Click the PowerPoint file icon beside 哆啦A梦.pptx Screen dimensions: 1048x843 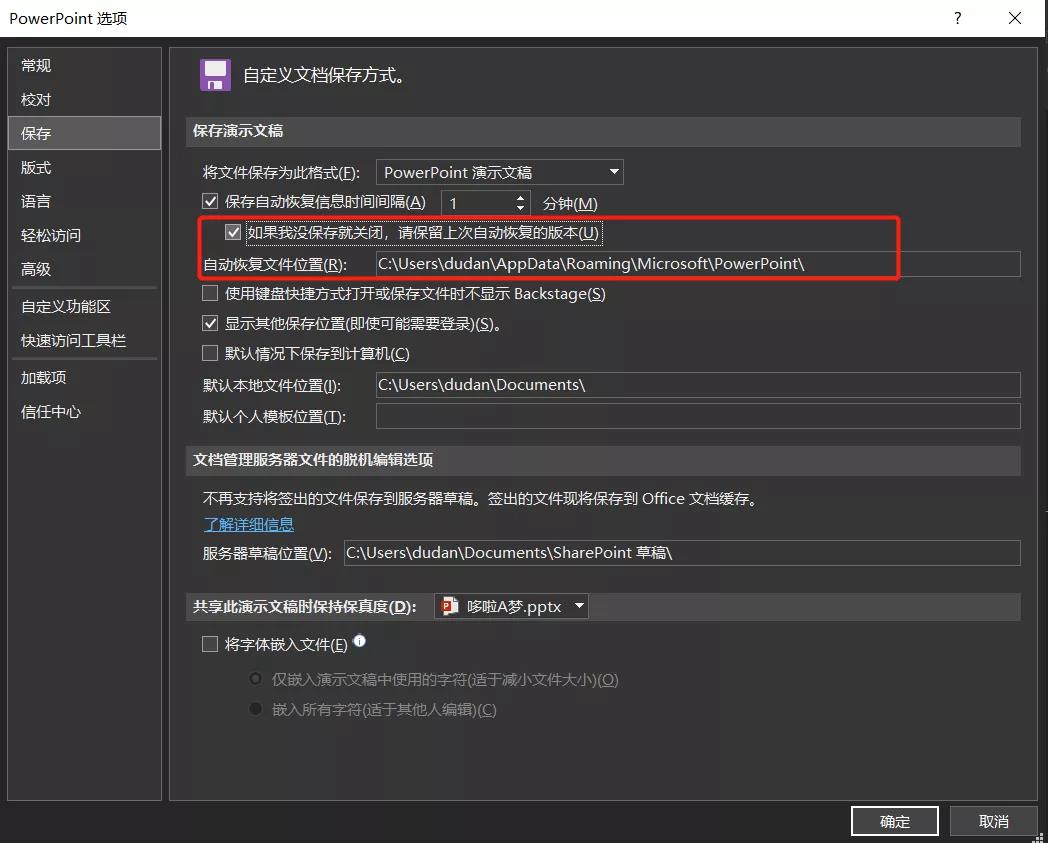446,605
